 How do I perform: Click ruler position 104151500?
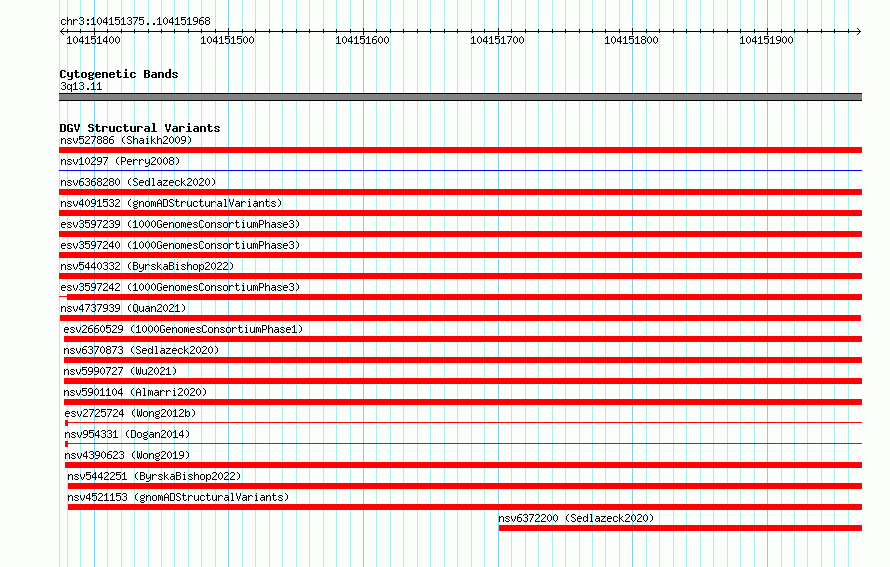[x=228, y=40]
